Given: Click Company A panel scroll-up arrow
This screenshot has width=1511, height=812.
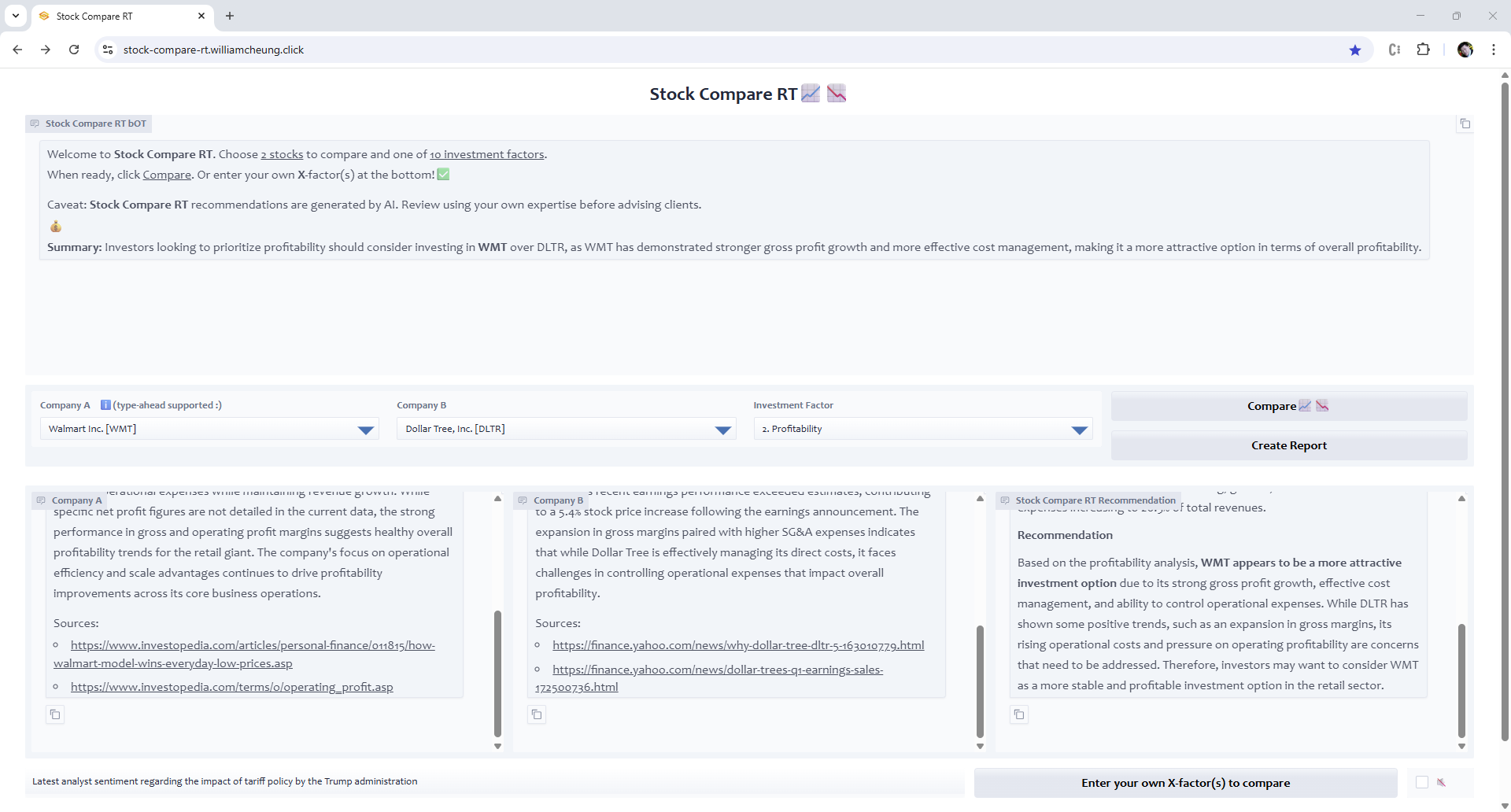Looking at the screenshot, I should pos(497,499).
